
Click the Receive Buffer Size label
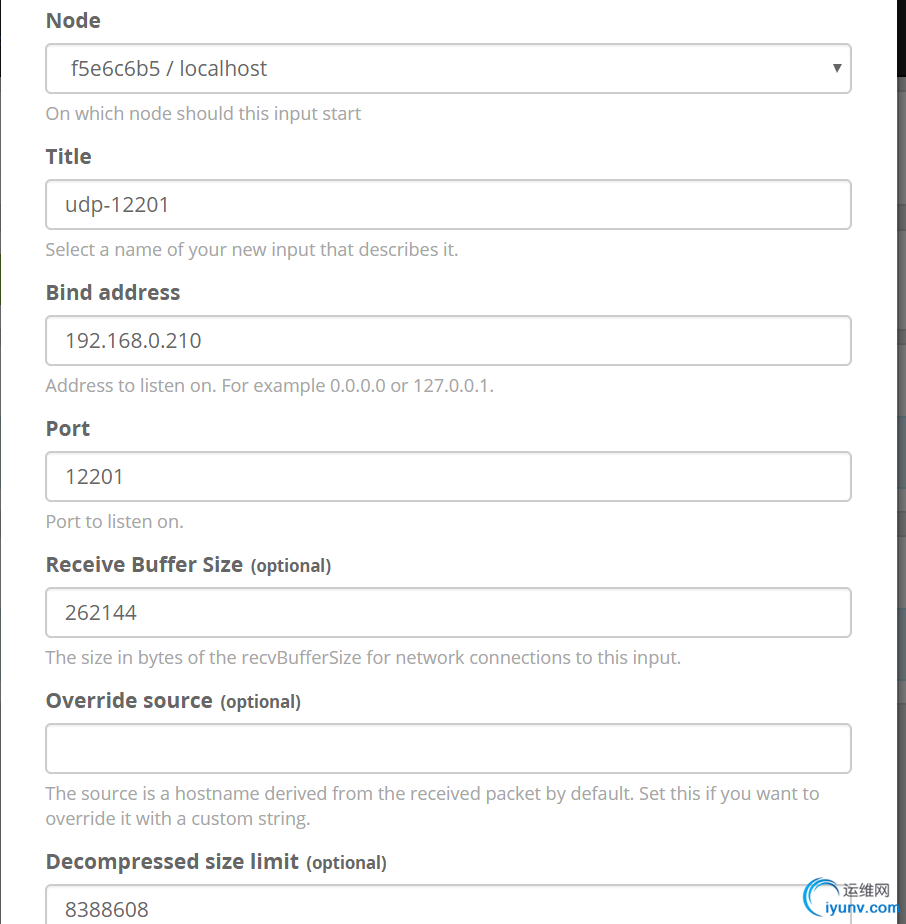click(x=189, y=565)
